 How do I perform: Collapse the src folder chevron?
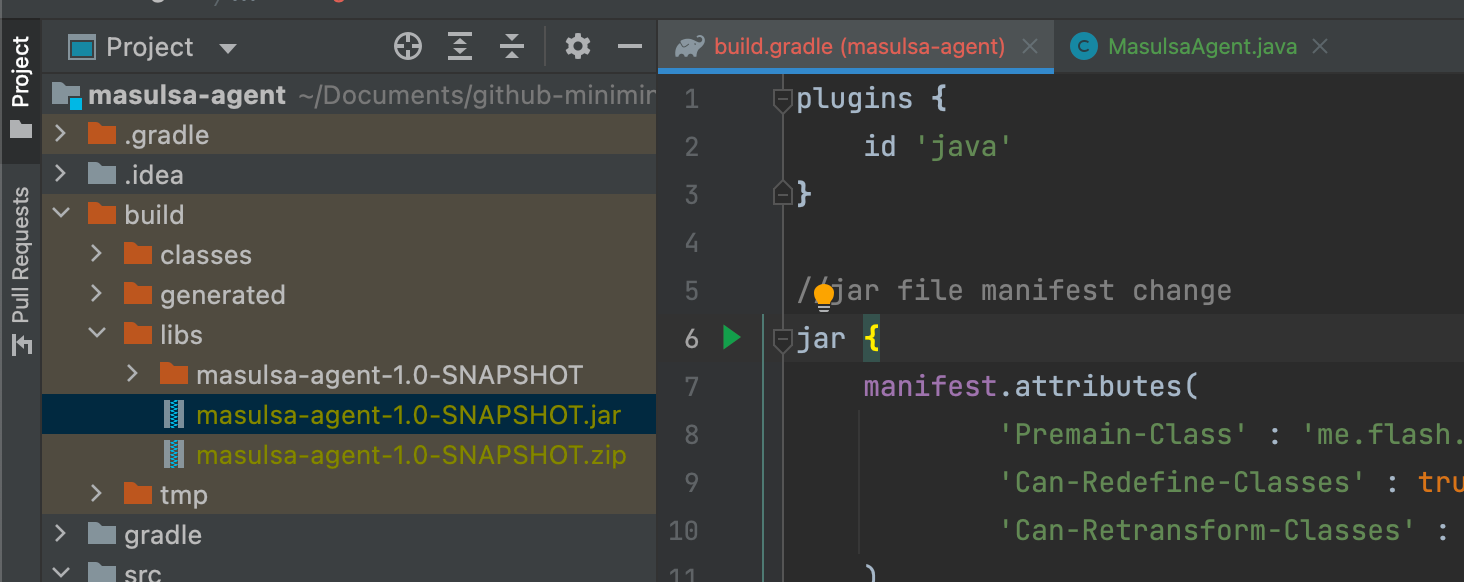[x=60, y=573]
